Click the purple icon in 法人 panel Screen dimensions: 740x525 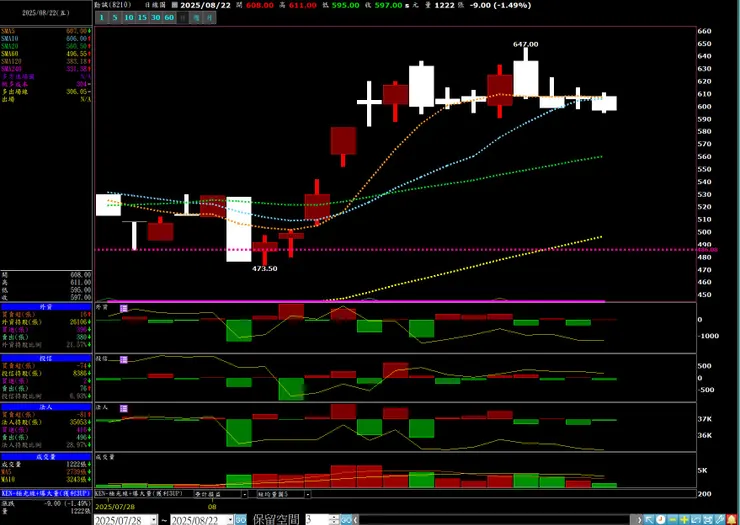tap(124, 408)
